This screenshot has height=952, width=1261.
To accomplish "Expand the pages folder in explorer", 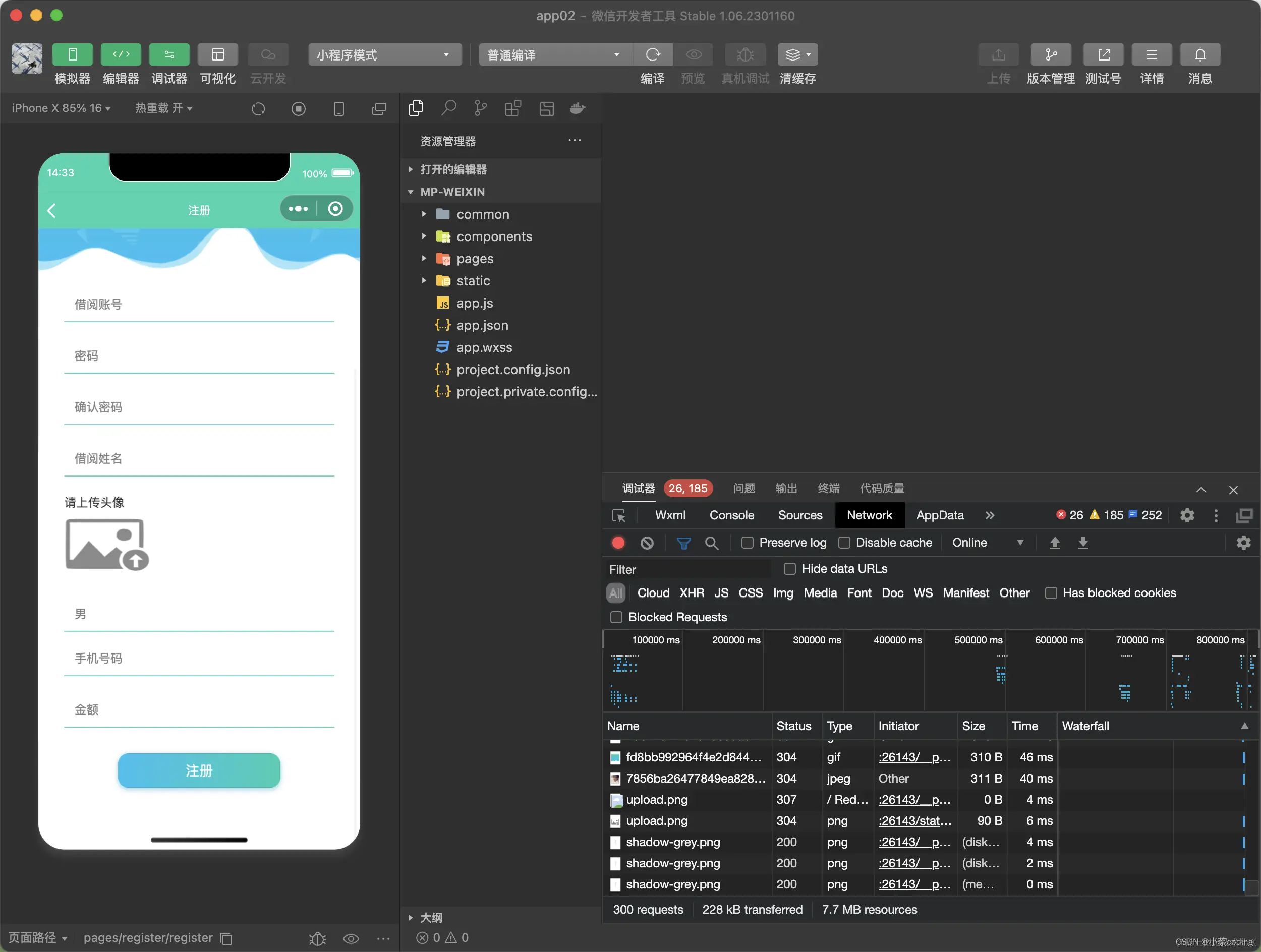I will [x=474, y=259].
